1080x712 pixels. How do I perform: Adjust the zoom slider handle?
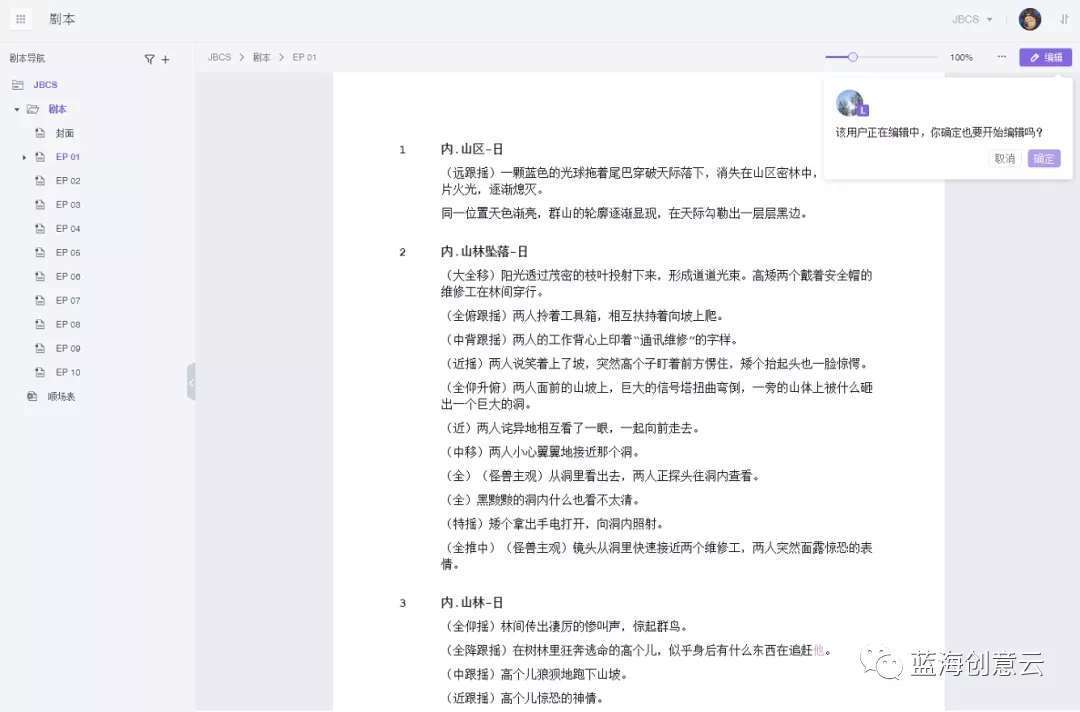[853, 57]
